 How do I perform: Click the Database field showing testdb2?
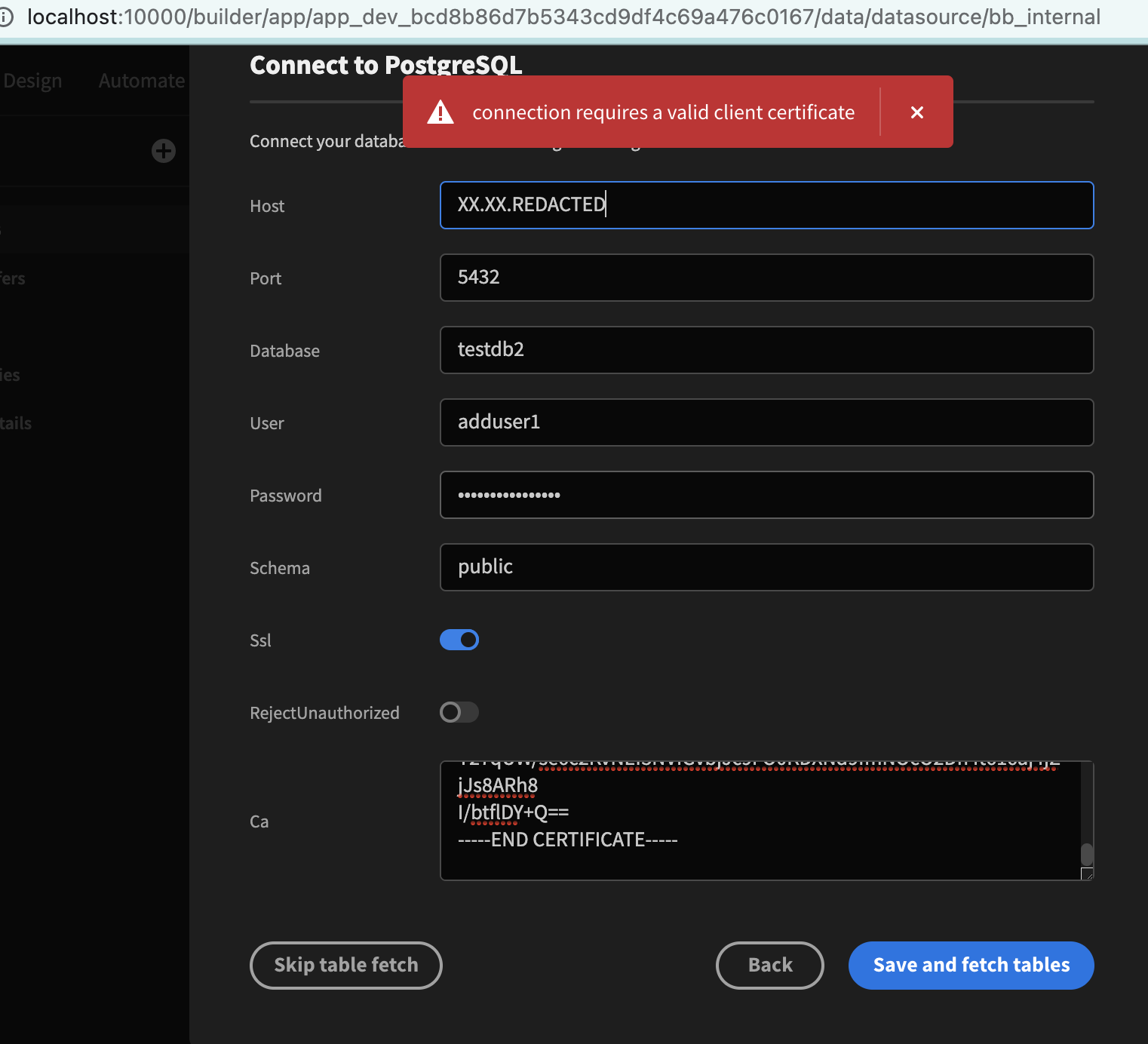tap(766, 350)
